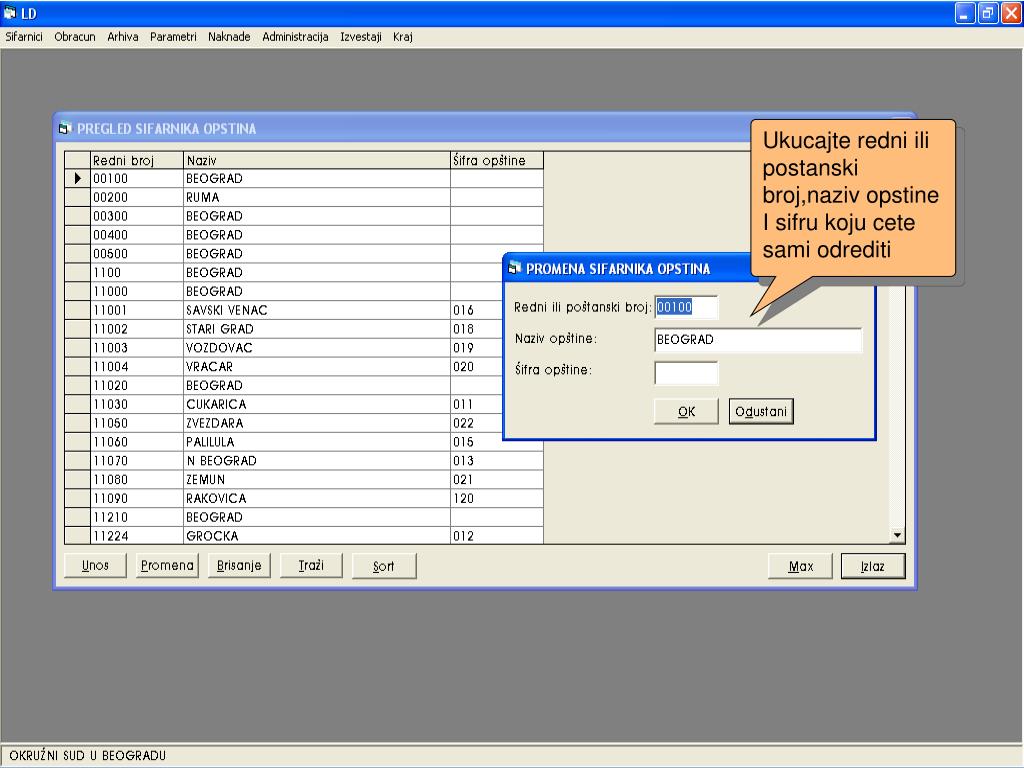Click the Traži search button
1024x768 pixels.
point(310,566)
